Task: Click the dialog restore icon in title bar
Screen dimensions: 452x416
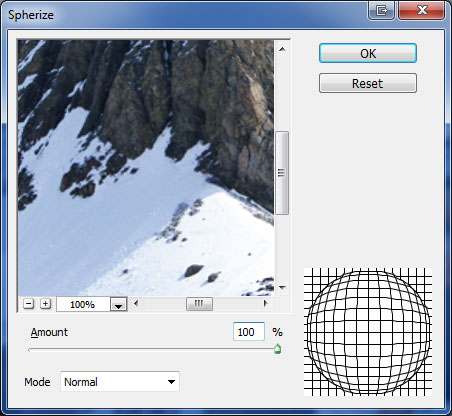Action: tap(382, 10)
